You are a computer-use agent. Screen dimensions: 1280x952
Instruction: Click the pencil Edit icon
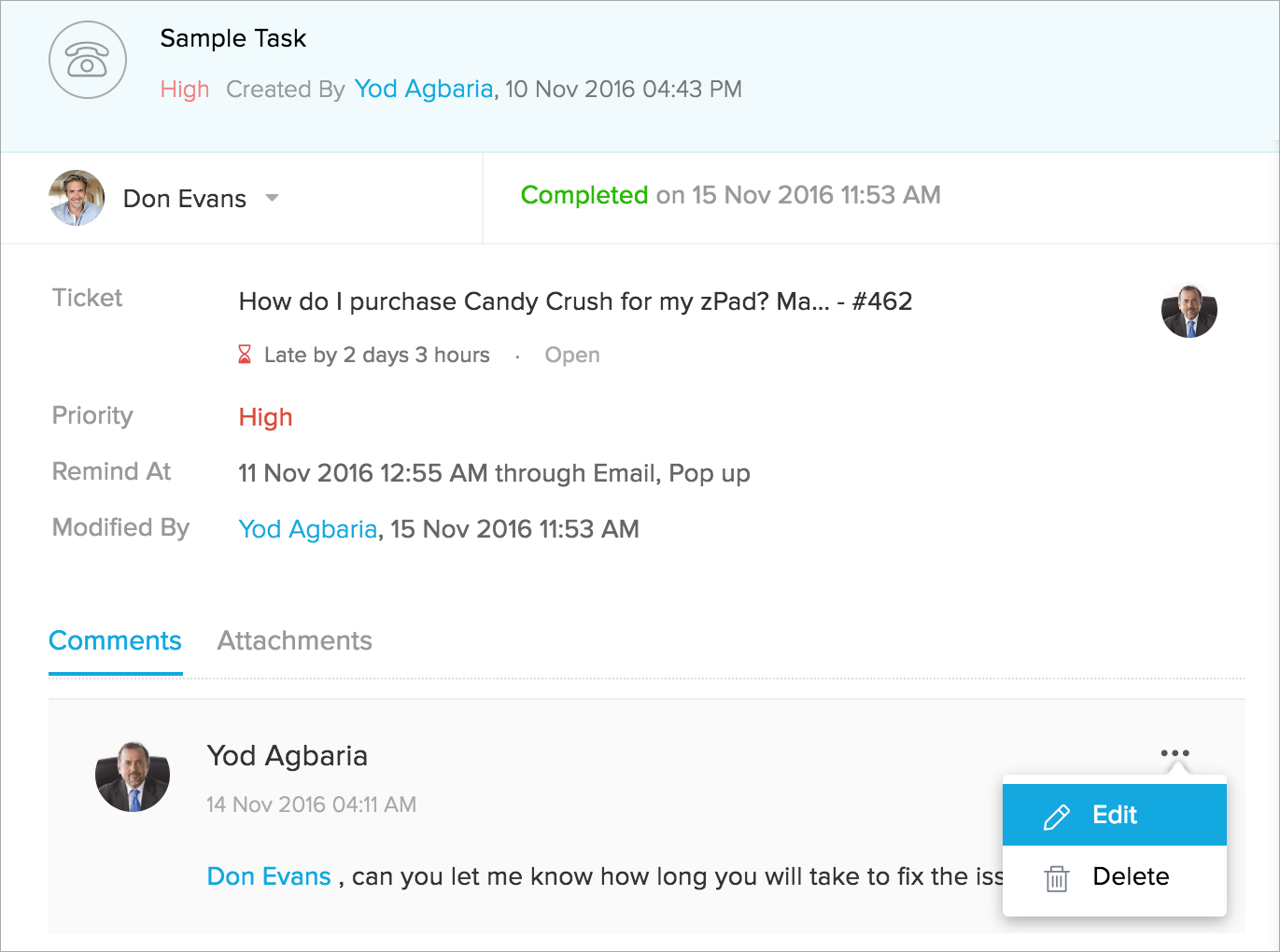pos(1057,817)
